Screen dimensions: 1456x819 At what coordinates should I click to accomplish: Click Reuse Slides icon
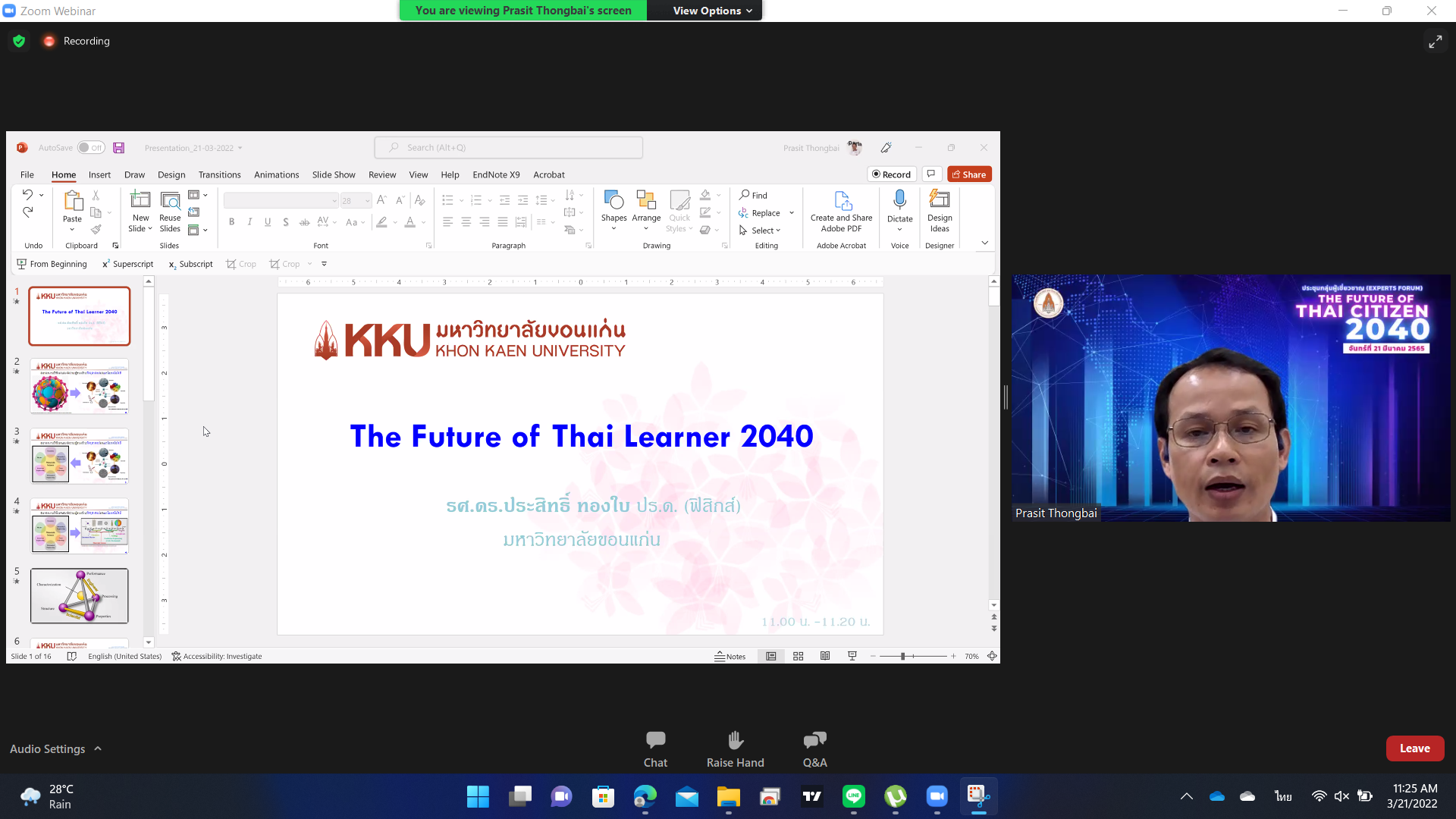[x=170, y=200]
